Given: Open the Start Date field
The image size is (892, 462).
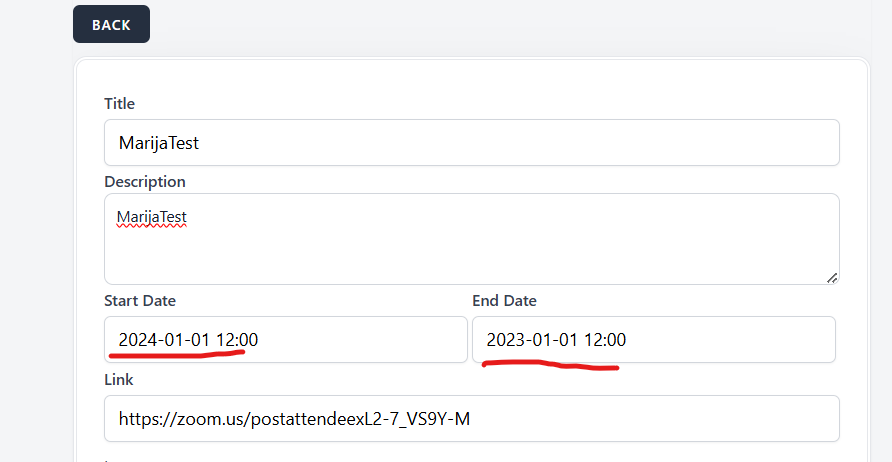Looking at the screenshot, I should tap(285, 340).
